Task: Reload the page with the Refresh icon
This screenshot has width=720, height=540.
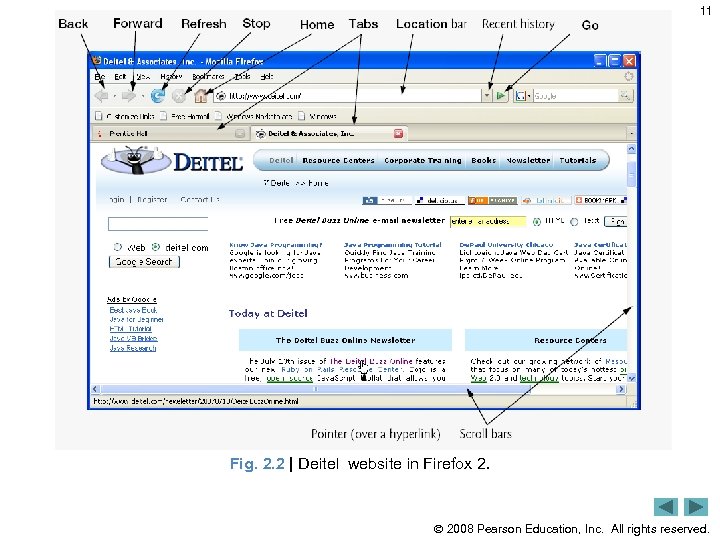Action: coord(158,96)
